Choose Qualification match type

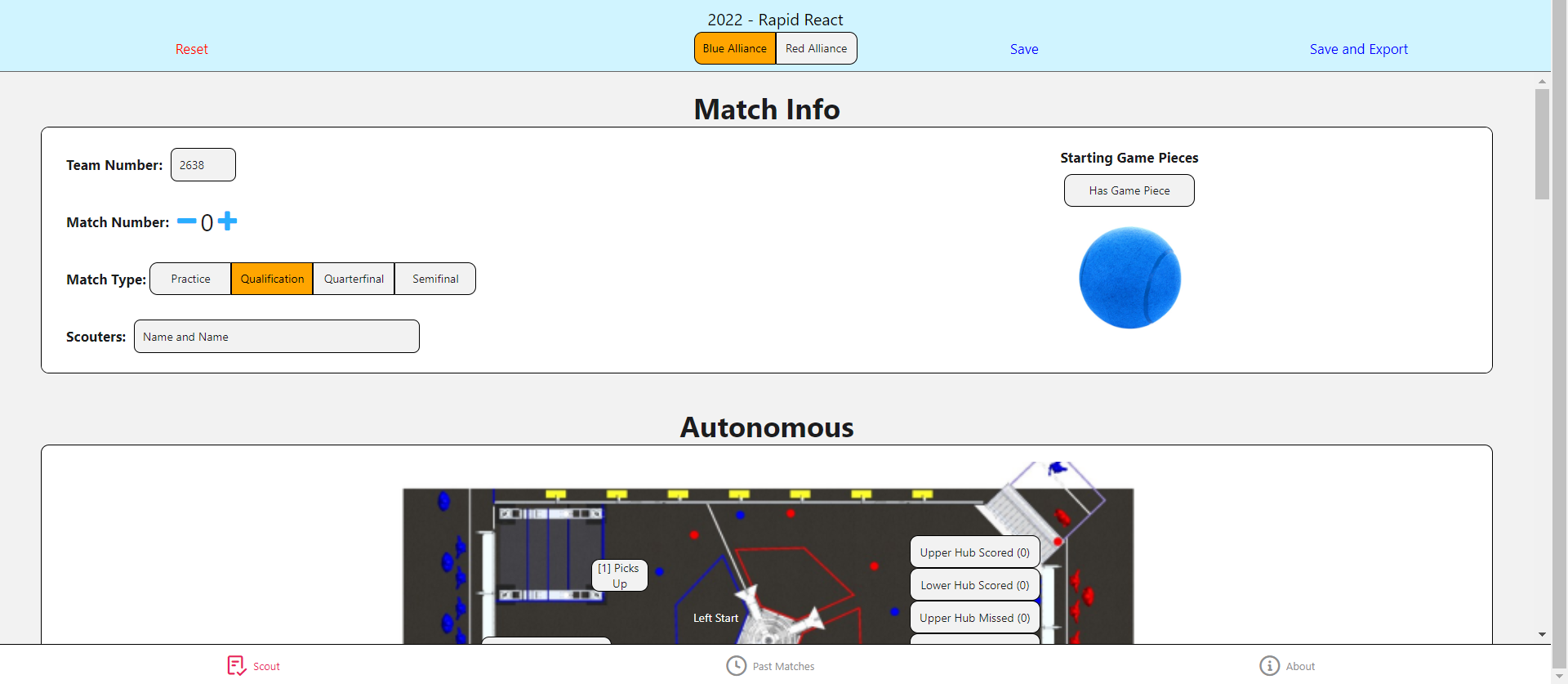pyautogui.click(x=272, y=279)
